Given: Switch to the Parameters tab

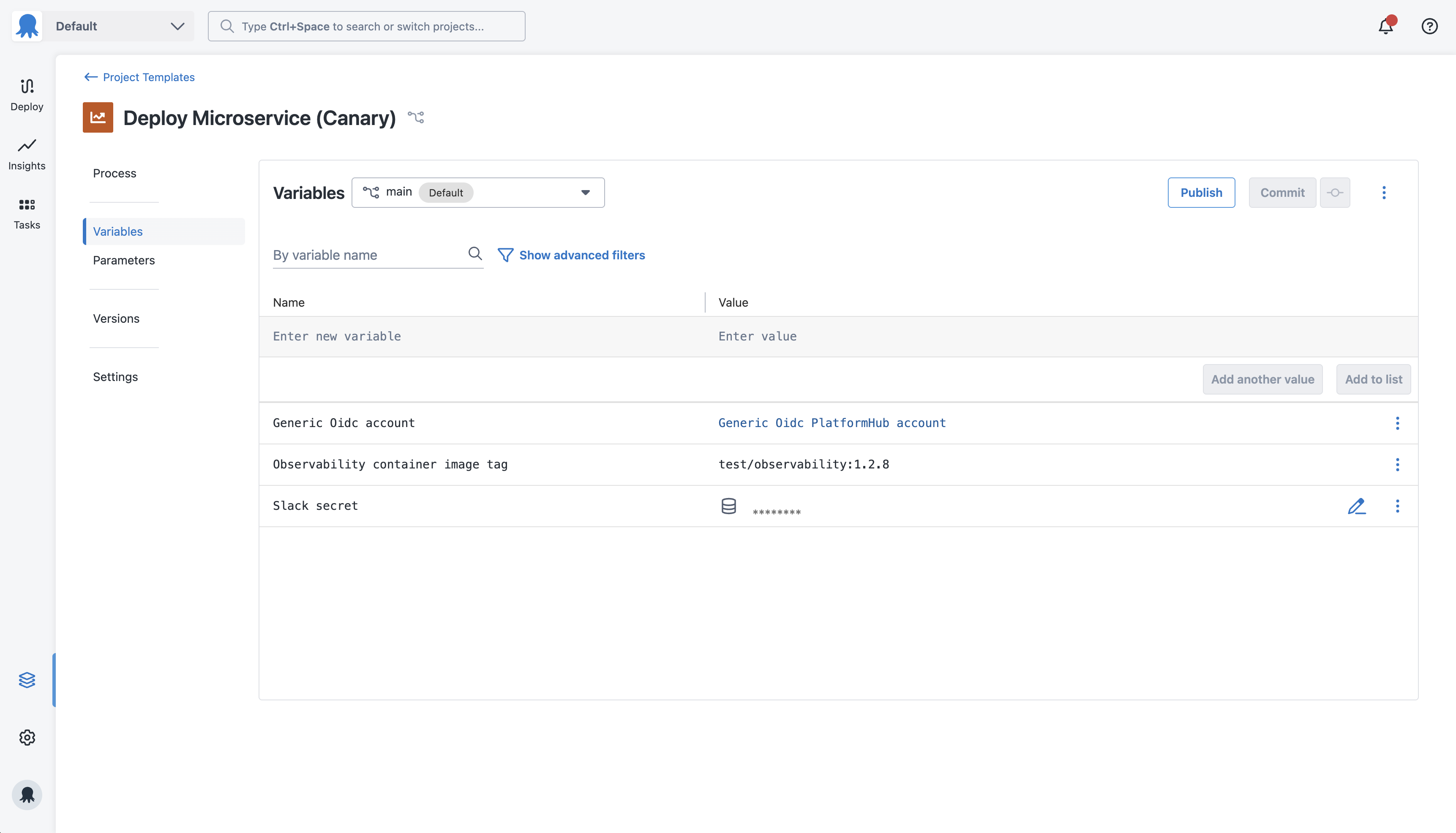Looking at the screenshot, I should (x=123, y=260).
